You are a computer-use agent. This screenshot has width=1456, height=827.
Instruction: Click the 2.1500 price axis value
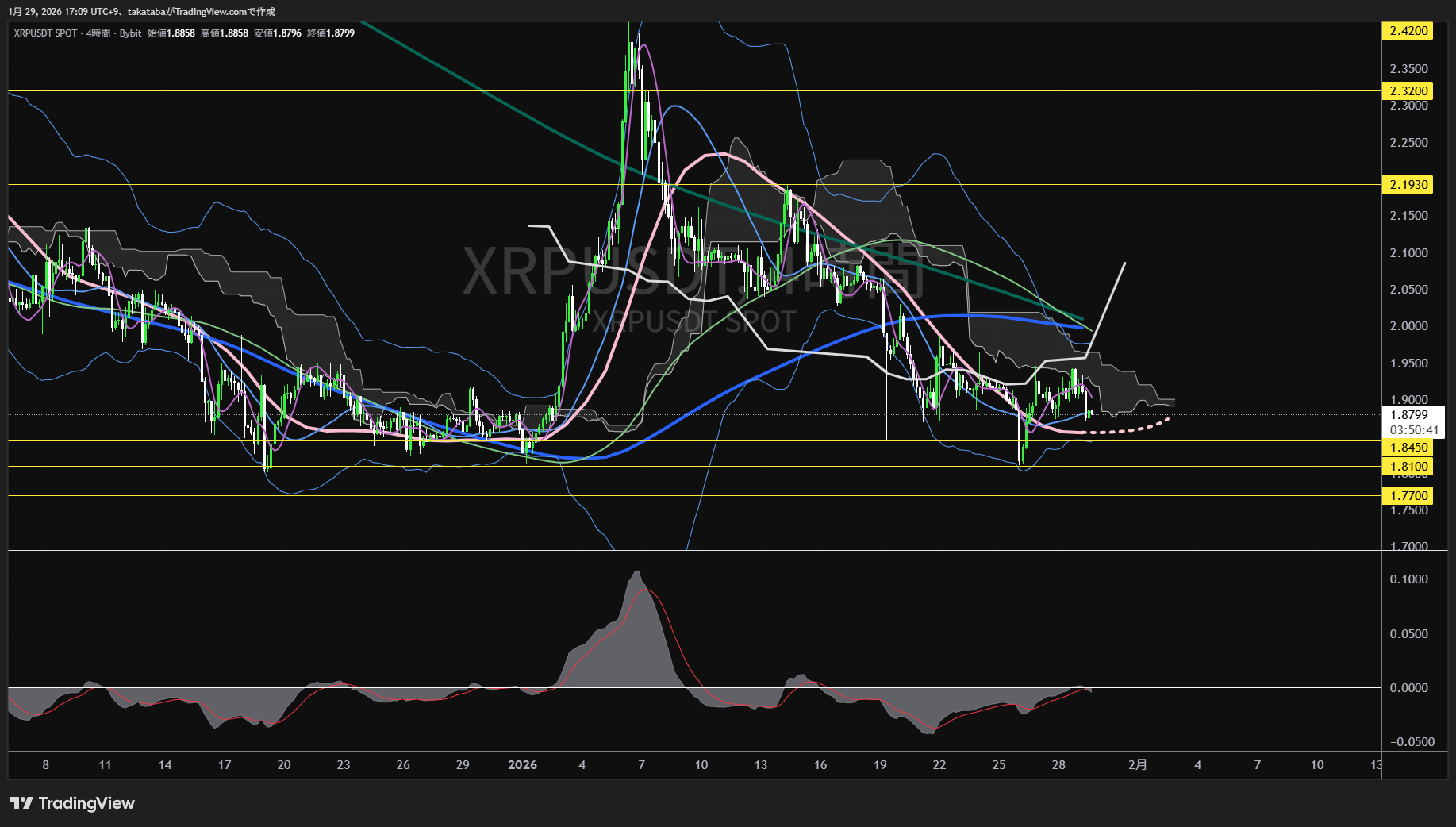pyautogui.click(x=1408, y=216)
